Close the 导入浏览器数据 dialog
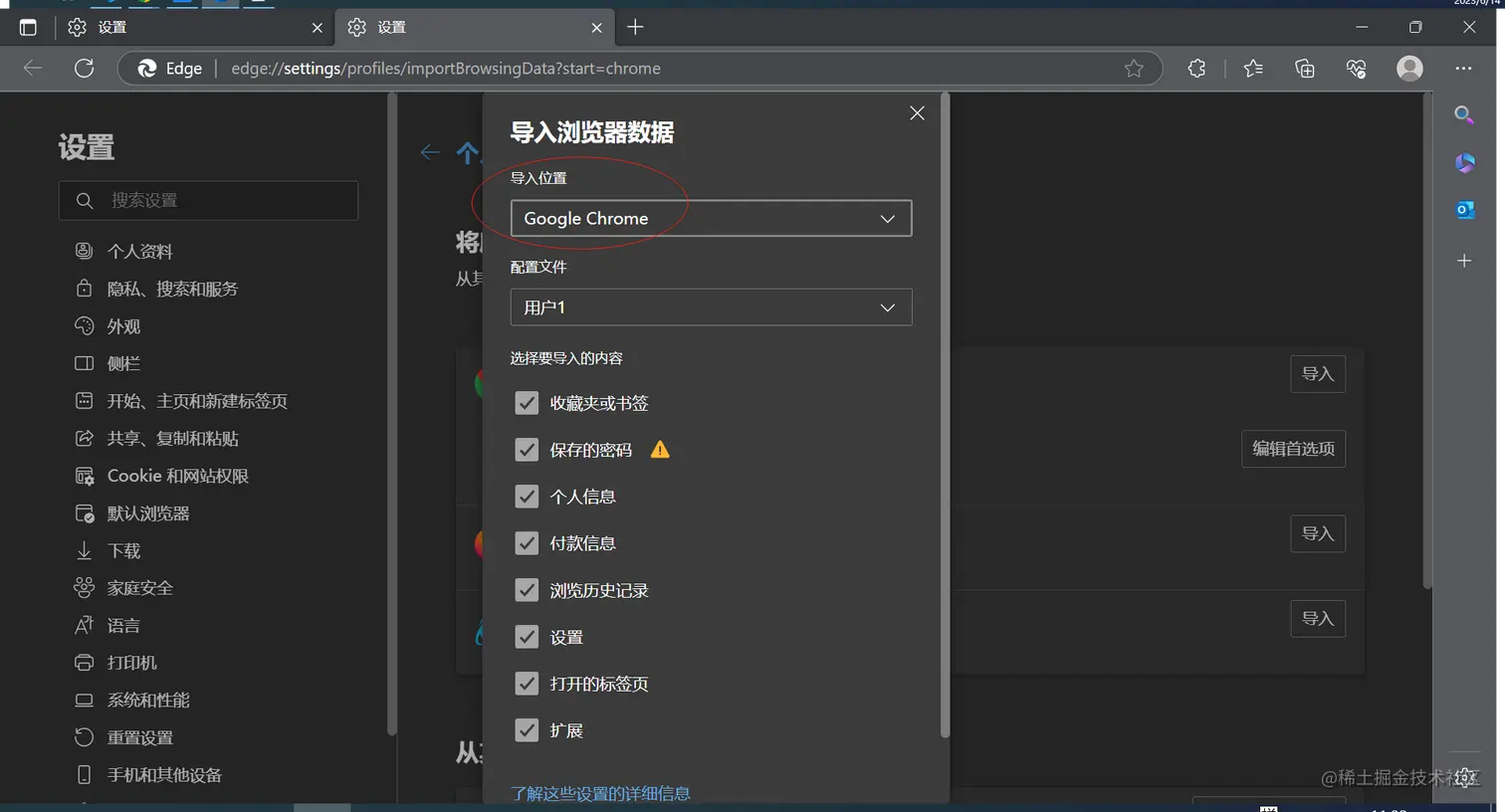The height and width of the screenshot is (812, 1505). [x=918, y=113]
